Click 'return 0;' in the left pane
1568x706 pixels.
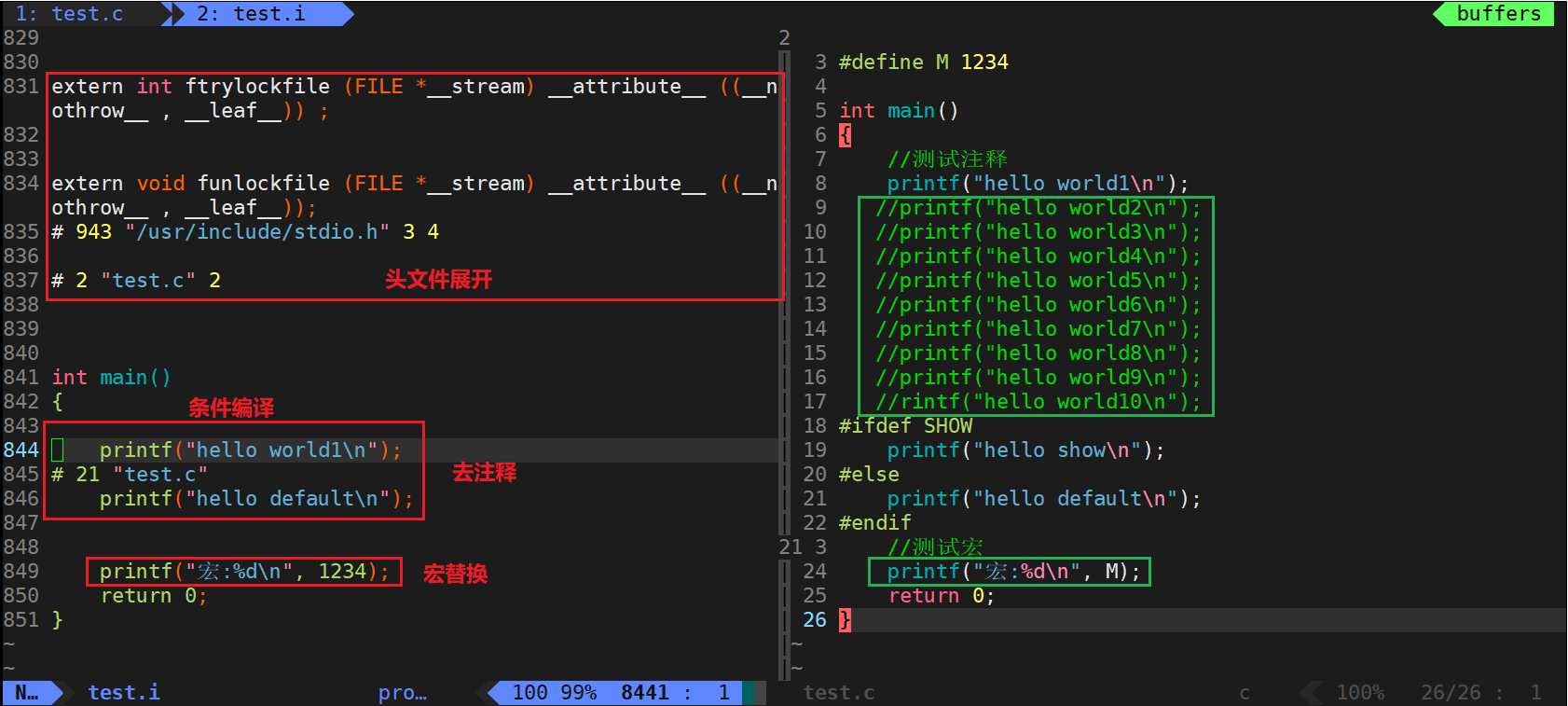click(154, 596)
